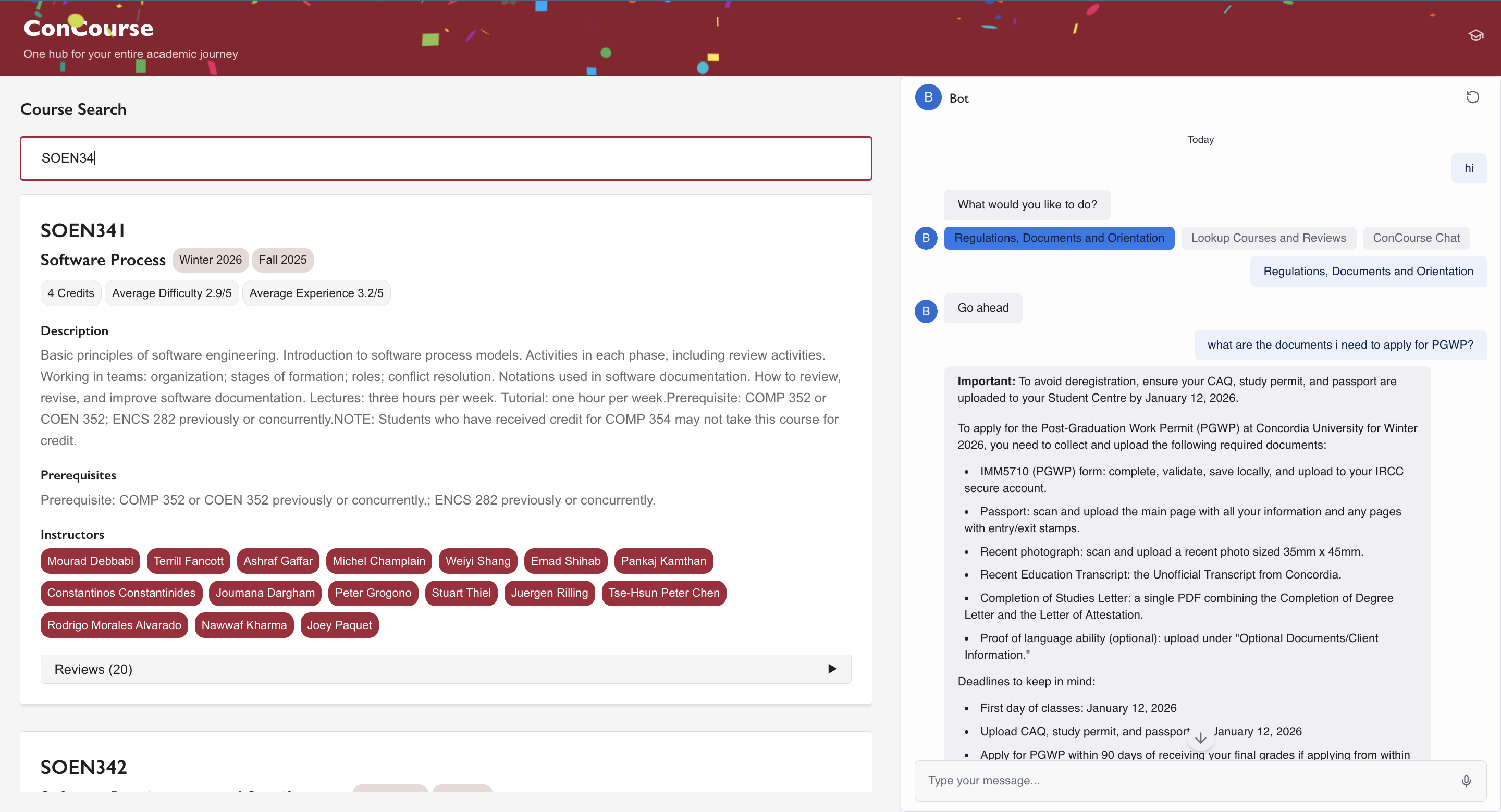Screen dimensions: 1501x812
Task: Expand the Reviews (20) section
Action: point(93,669)
